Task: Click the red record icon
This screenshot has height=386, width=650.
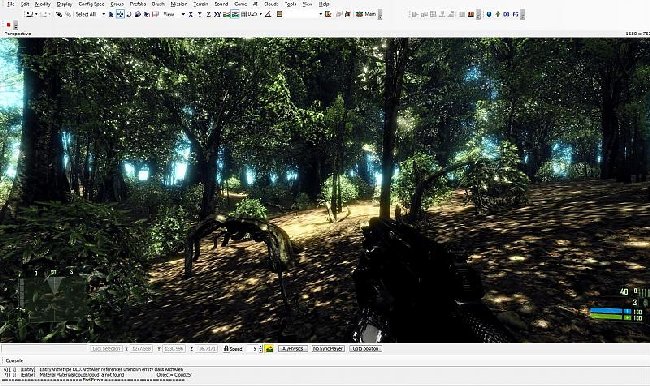Action: (x=8, y=25)
